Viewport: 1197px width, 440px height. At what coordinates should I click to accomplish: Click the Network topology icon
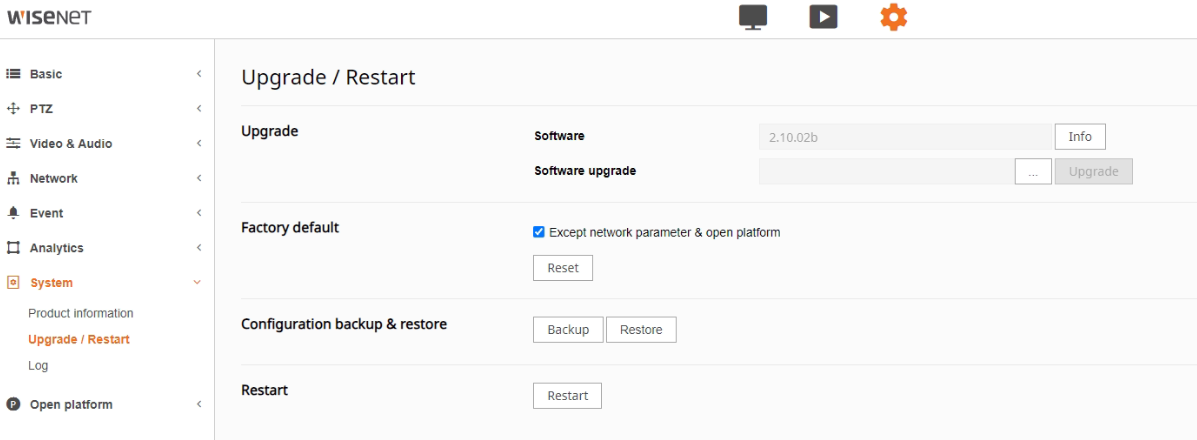14,179
